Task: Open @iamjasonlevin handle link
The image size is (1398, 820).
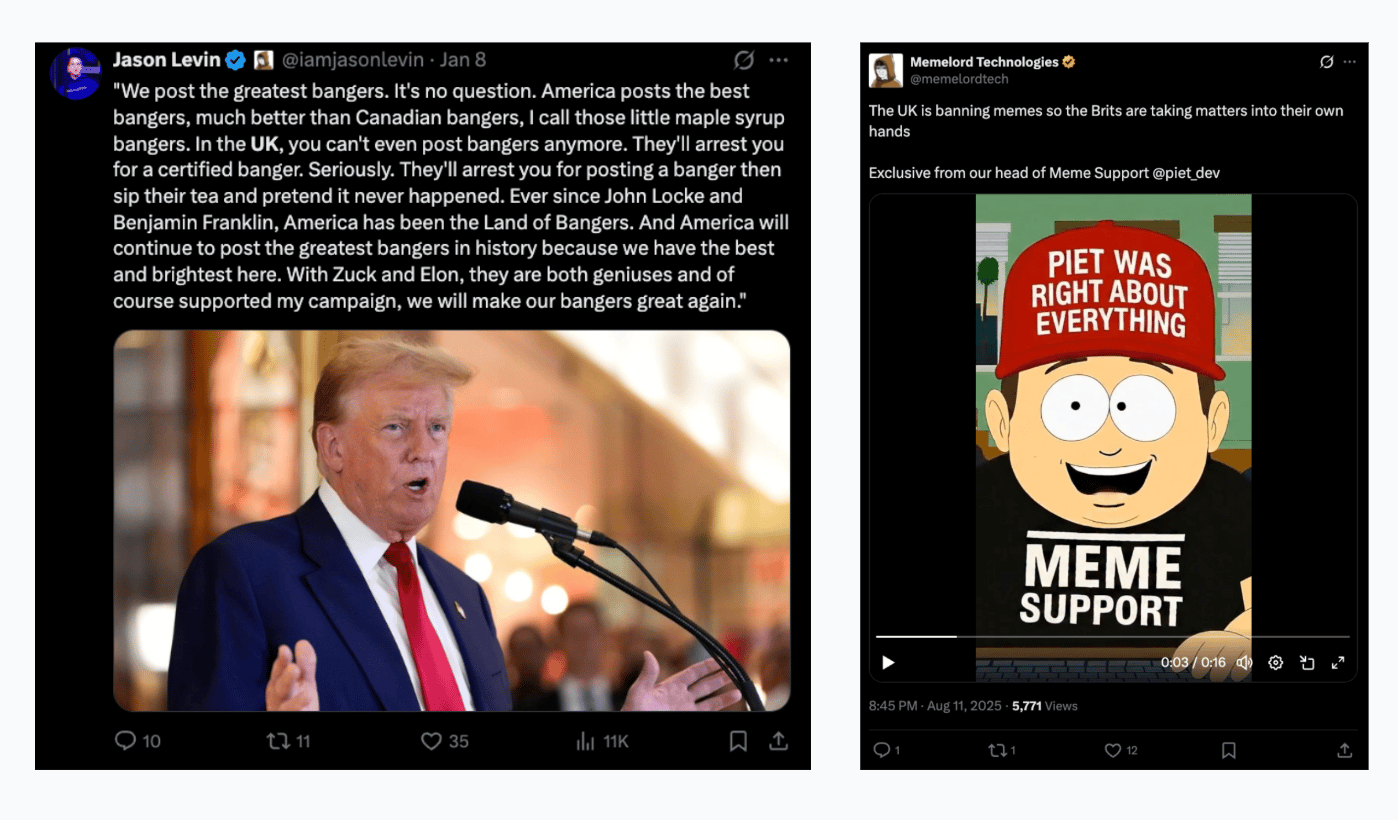Action: (352, 60)
